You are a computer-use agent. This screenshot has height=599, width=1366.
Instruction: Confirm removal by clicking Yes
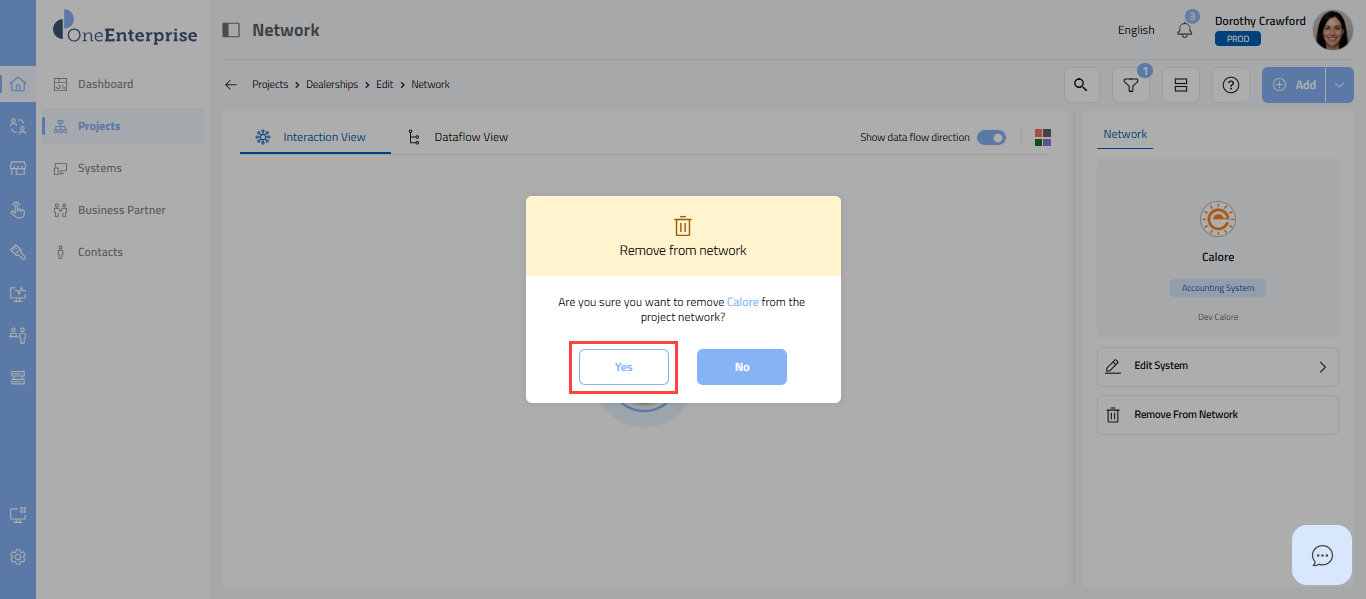tap(624, 367)
